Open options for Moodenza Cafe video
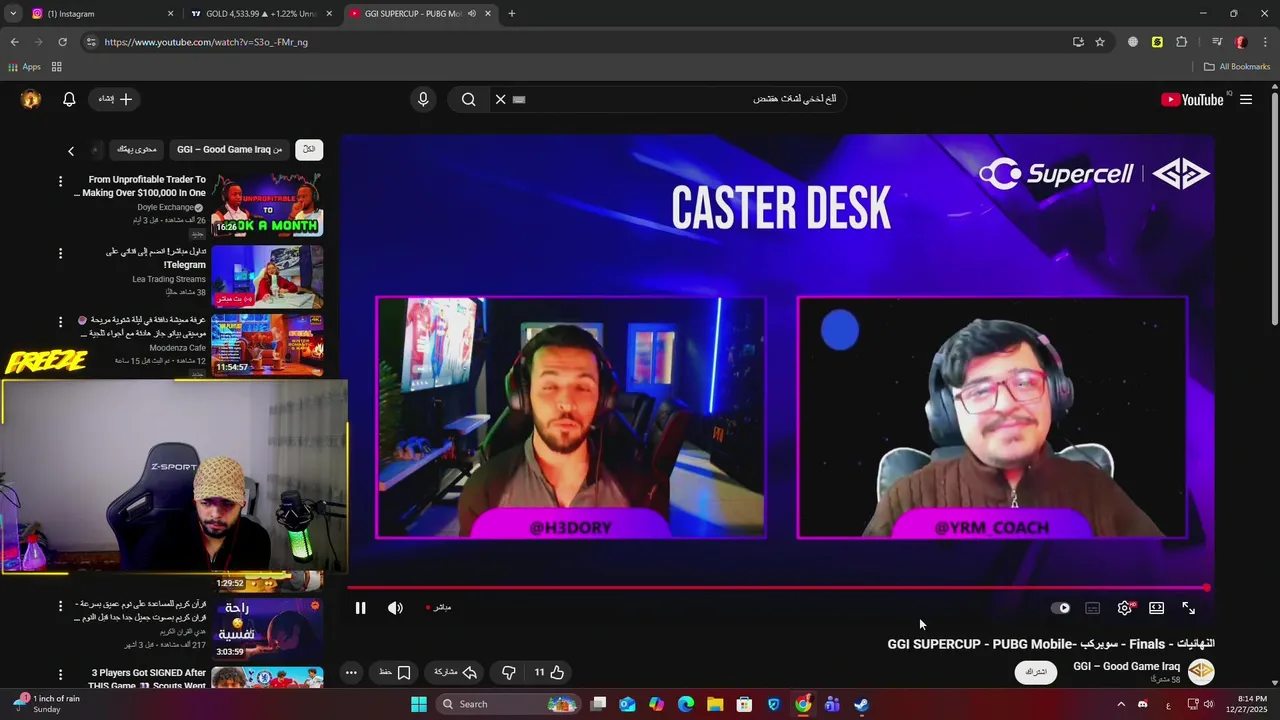Viewport: 1280px width, 720px height. (x=60, y=322)
